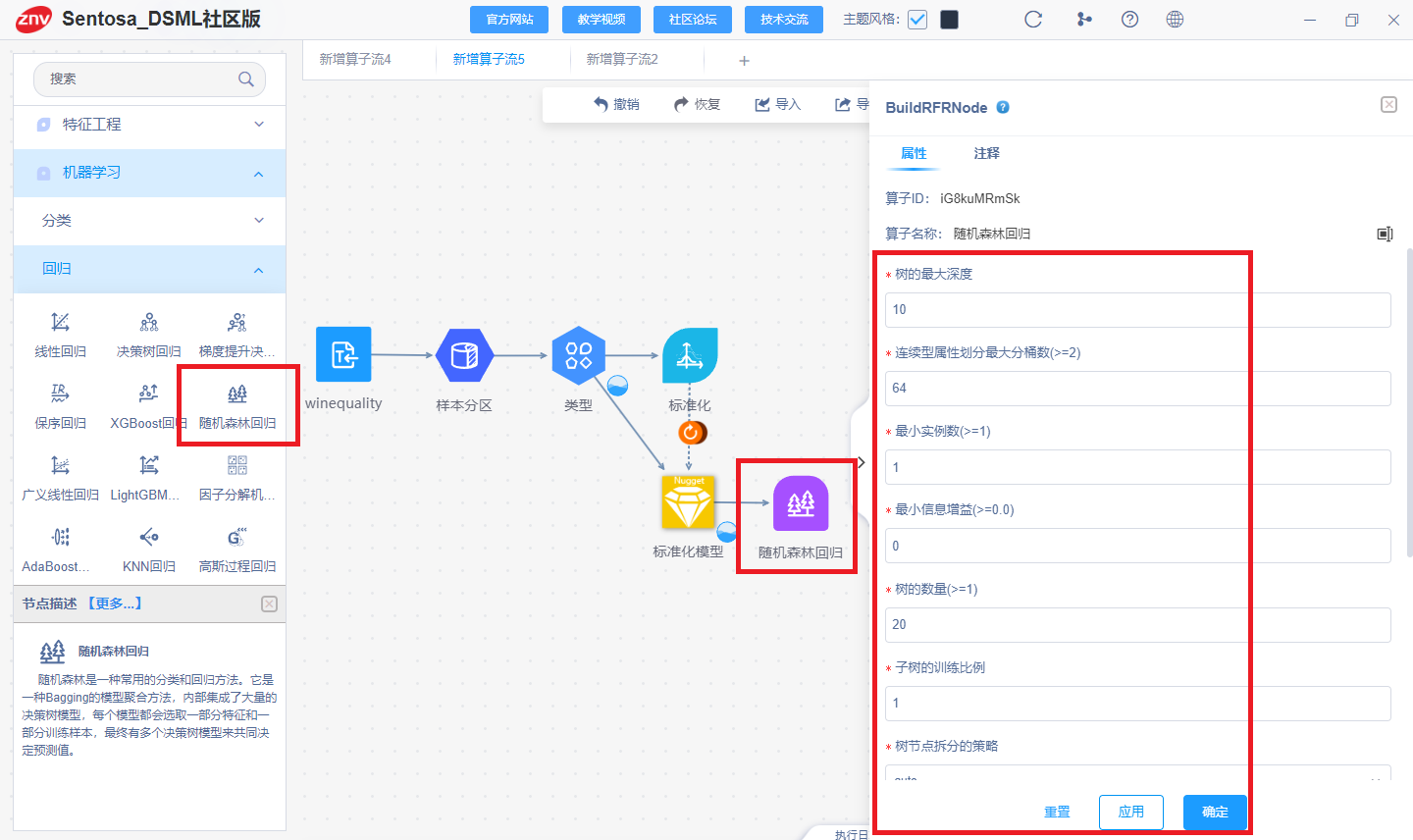Screen dimensions: 1413x840
Task: Open the language globe icon
Action: click(x=1175, y=20)
